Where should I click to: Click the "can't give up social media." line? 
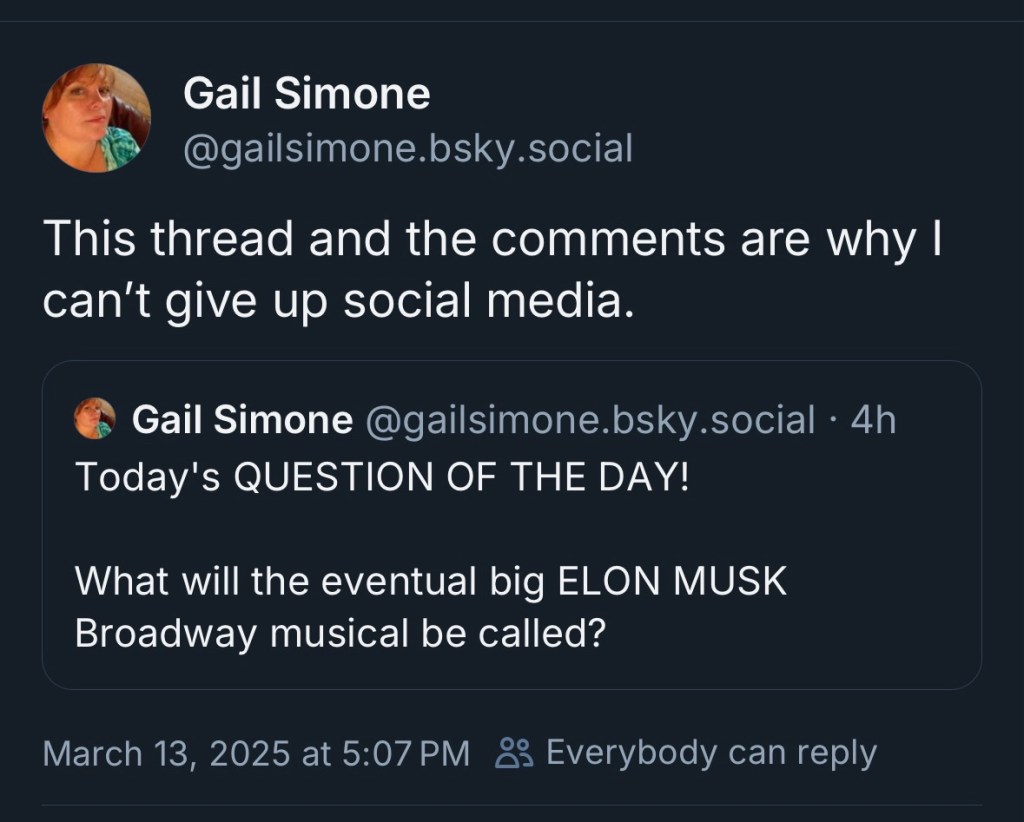338,300
